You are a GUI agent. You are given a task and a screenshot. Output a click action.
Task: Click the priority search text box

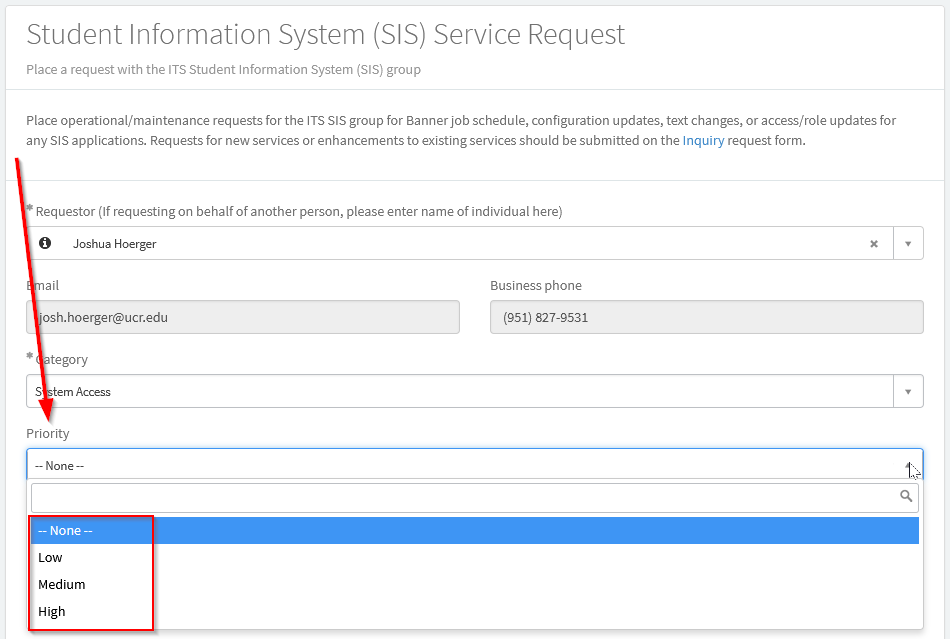(460, 497)
